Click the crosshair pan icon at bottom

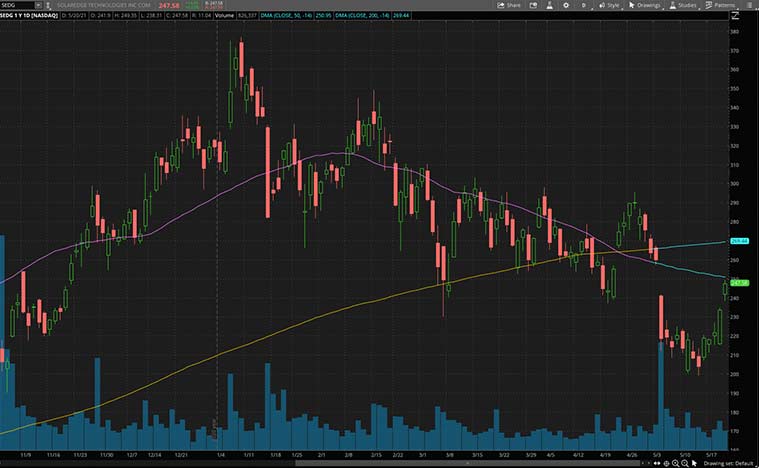[x=666, y=462]
